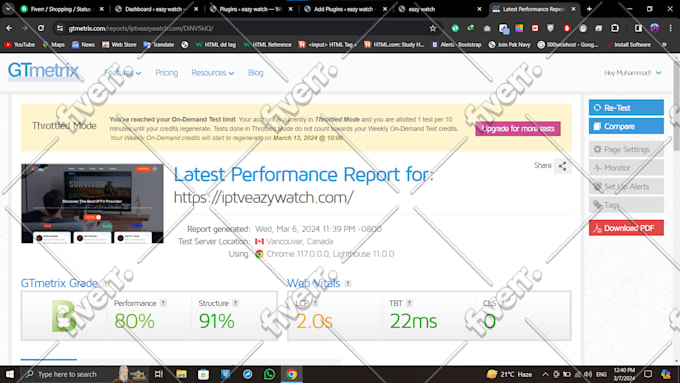Open the notification center icon
This screenshot has height=383, width=680.
click(648, 374)
